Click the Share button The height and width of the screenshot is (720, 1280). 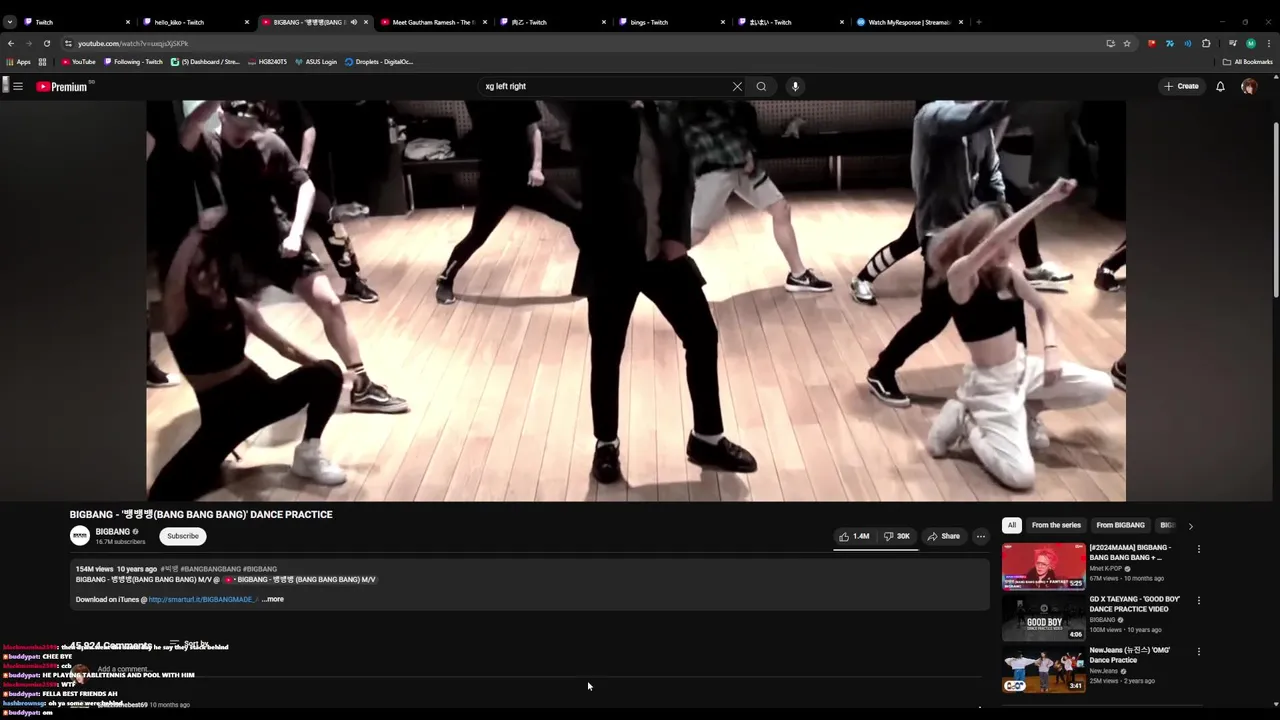[944, 536]
